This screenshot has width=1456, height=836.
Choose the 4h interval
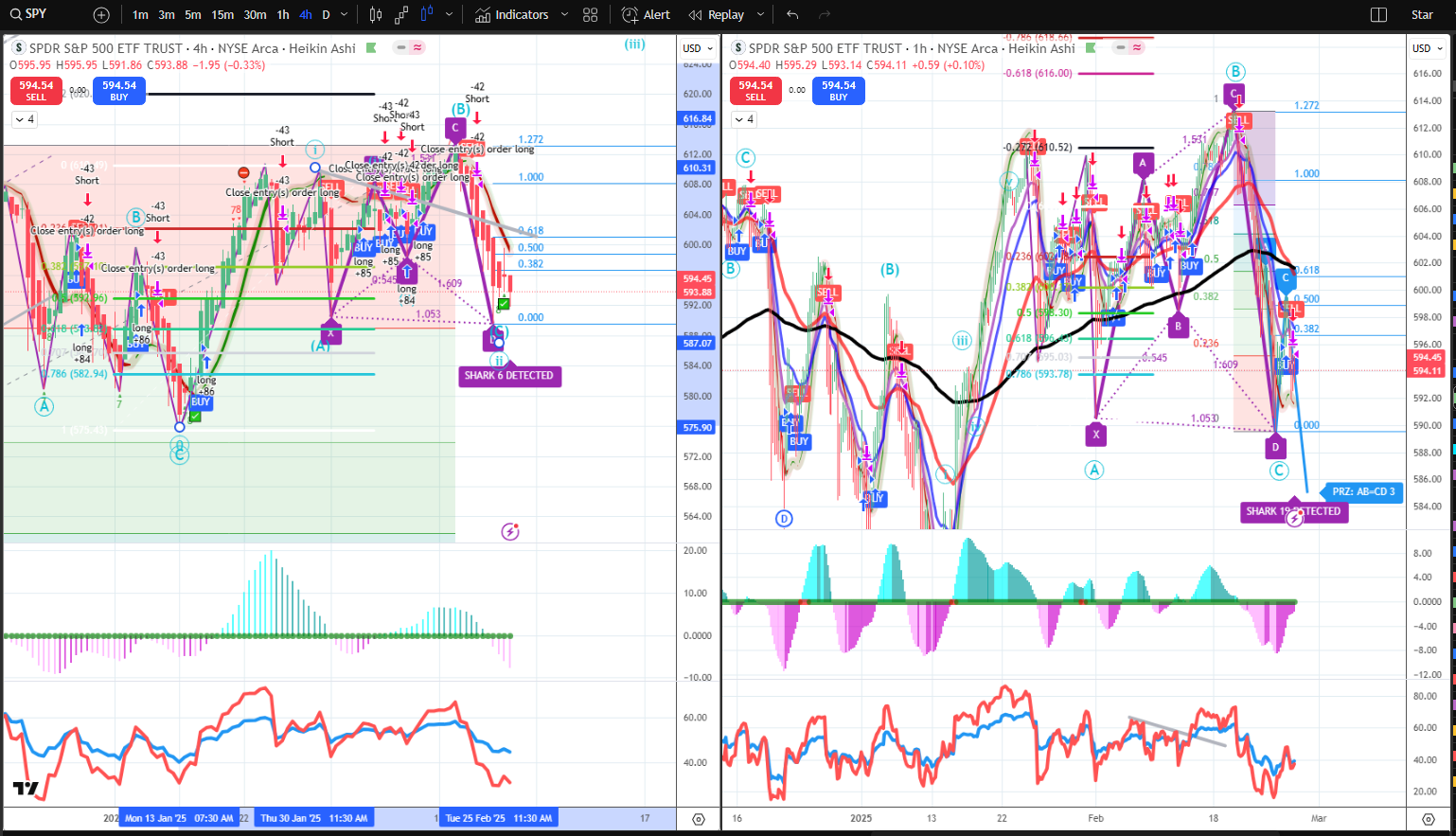[305, 15]
